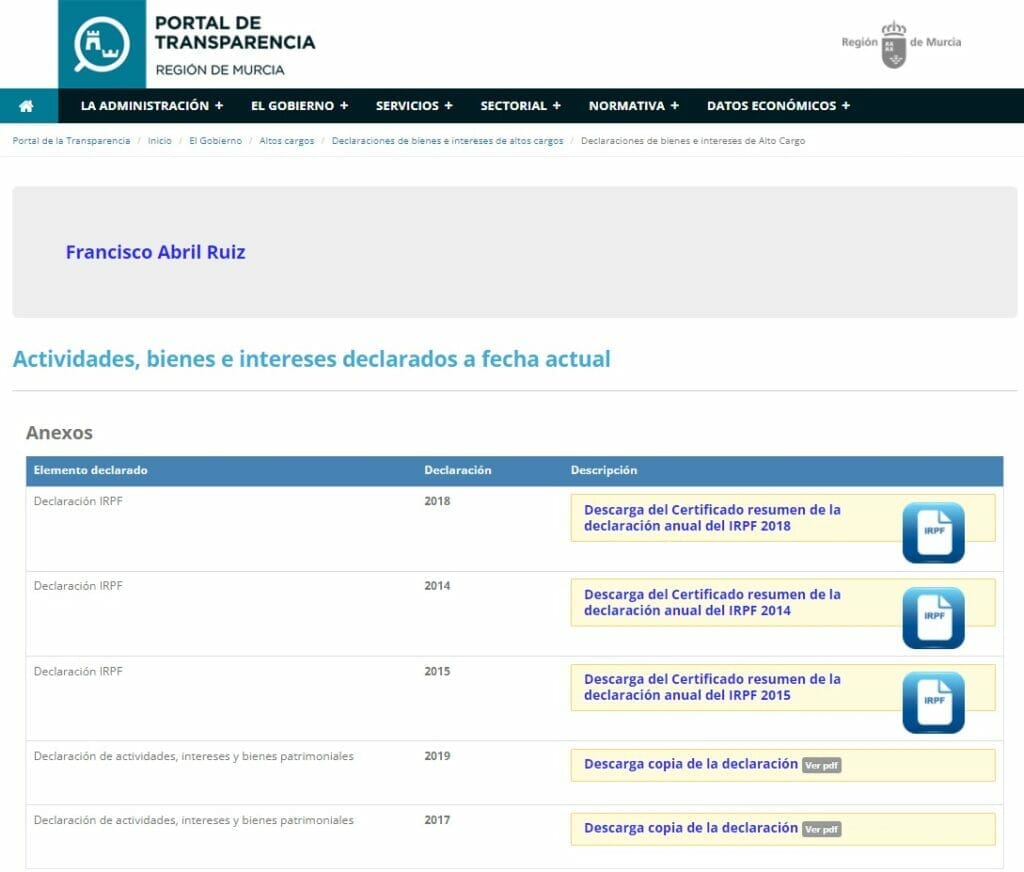Click the IRPF document icon for 2018
Image resolution: width=1024 pixels, height=872 pixels.
pyautogui.click(x=935, y=532)
